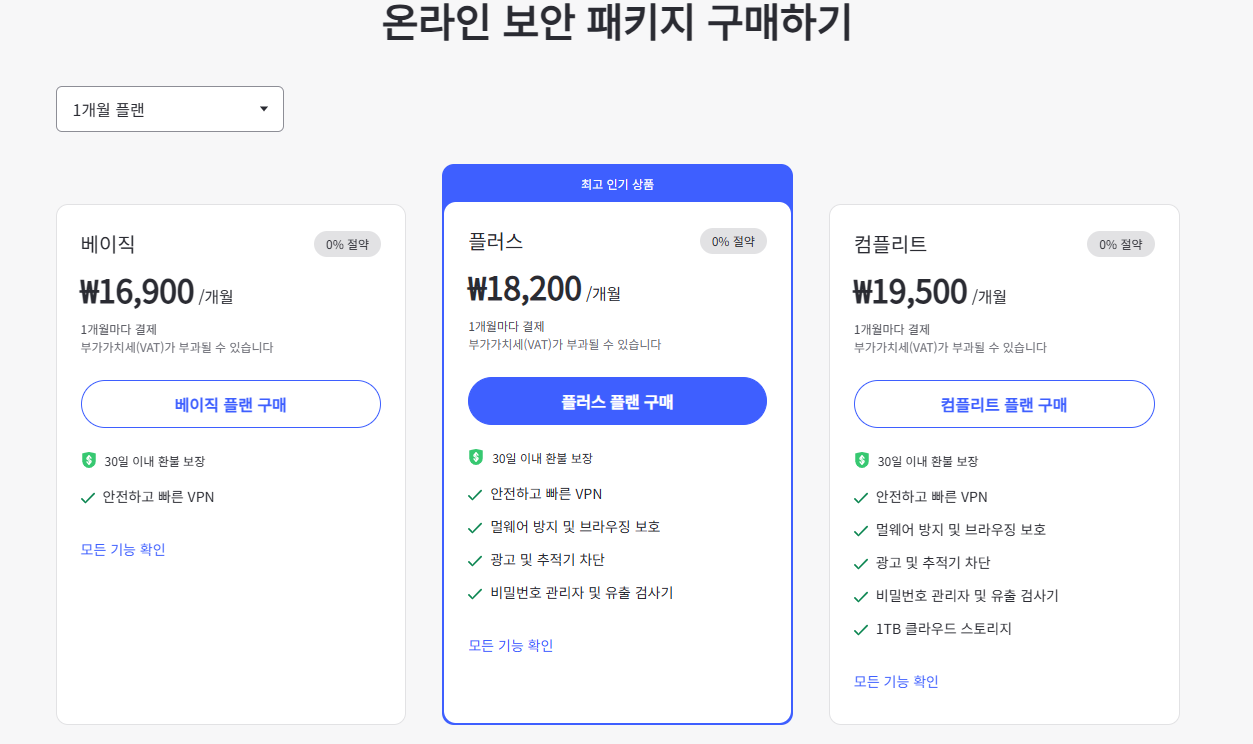Click checkmark beside 광고 및 추적기 차단 in 플러스

(475, 560)
